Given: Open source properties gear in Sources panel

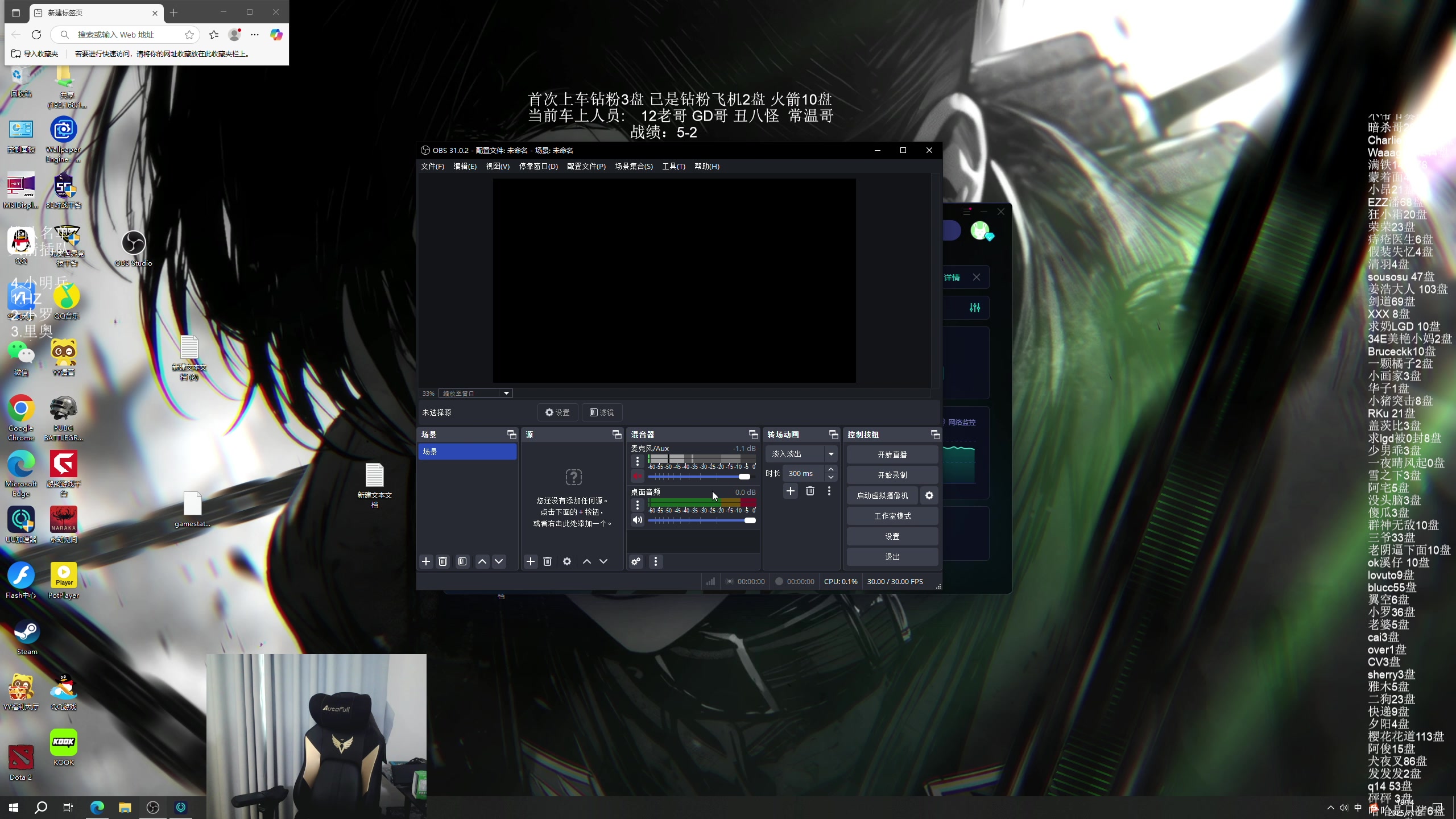Looking at the screenshot, I should tap(567, 561).
